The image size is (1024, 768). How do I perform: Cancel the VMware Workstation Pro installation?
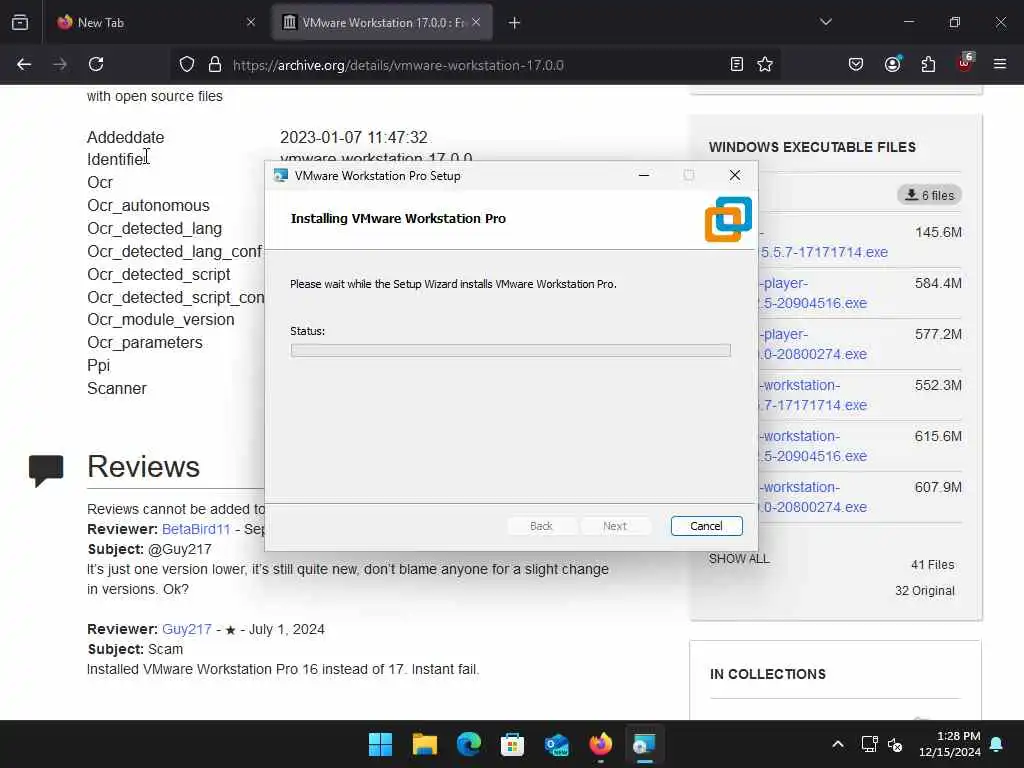click(706, 526)
